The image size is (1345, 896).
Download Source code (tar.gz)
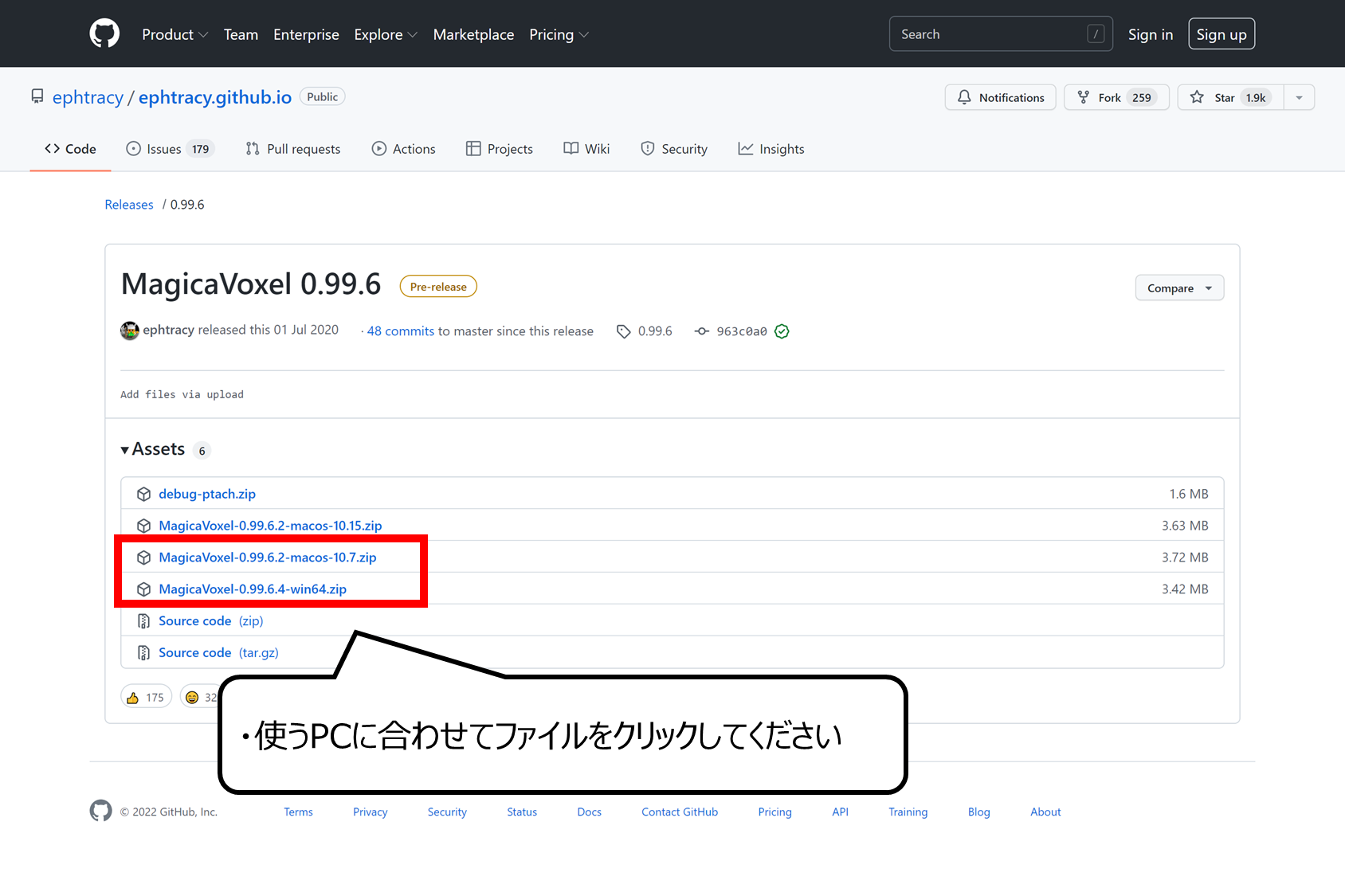point(218,652)
